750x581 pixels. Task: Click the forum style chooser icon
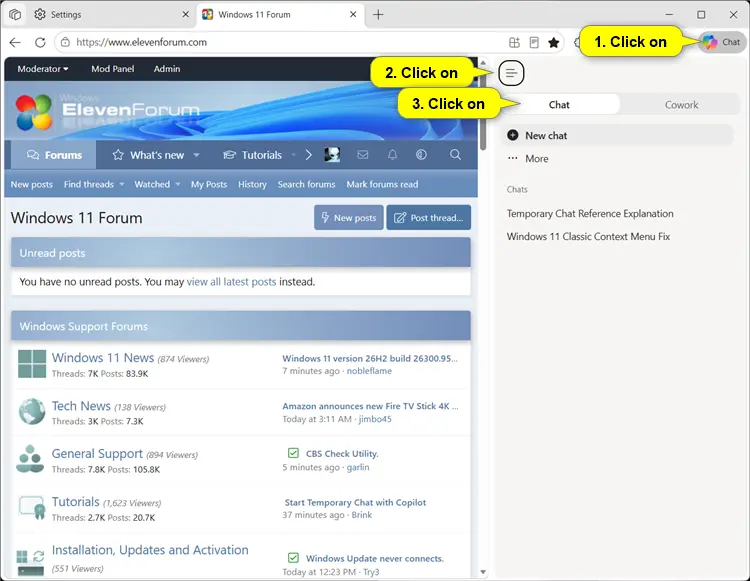point(421,155)
